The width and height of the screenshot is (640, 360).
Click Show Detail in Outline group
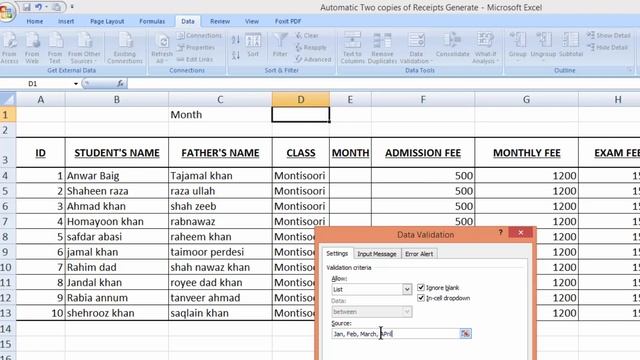tap(609, 36)
